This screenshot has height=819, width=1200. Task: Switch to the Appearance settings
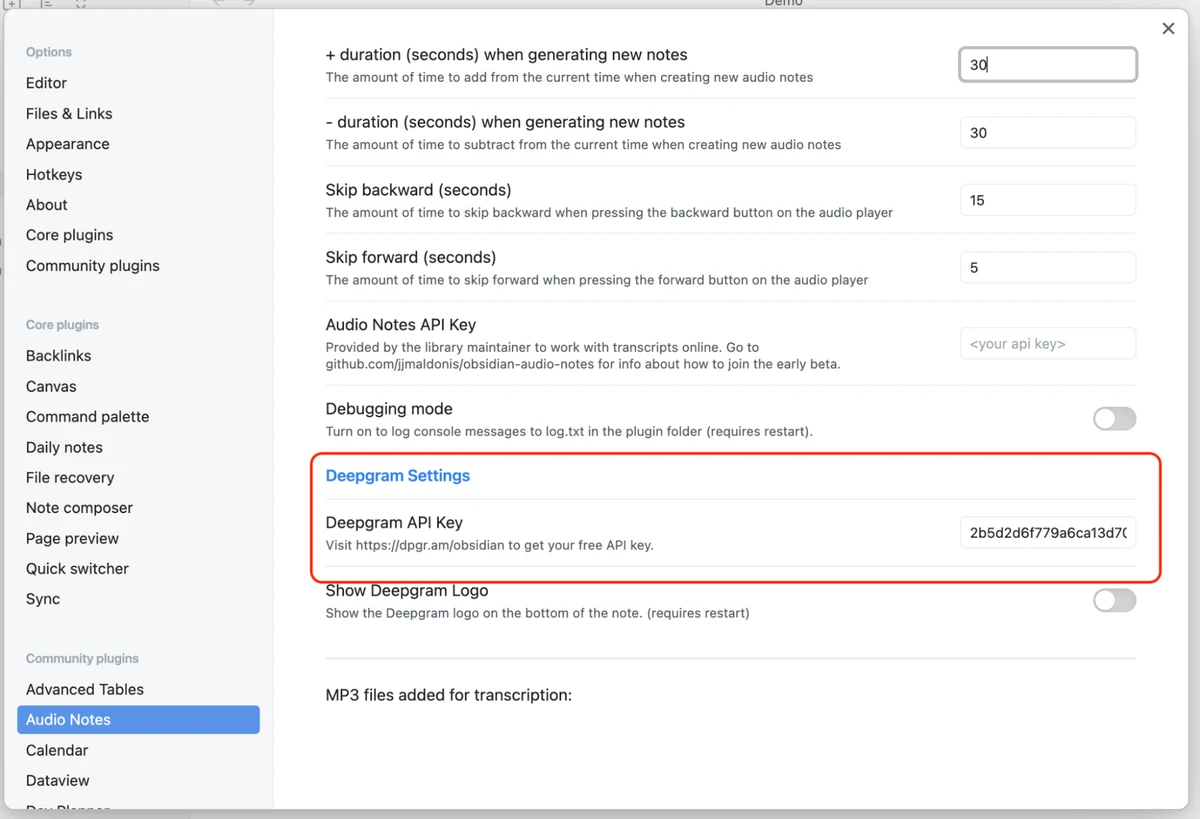pos(67,143)
